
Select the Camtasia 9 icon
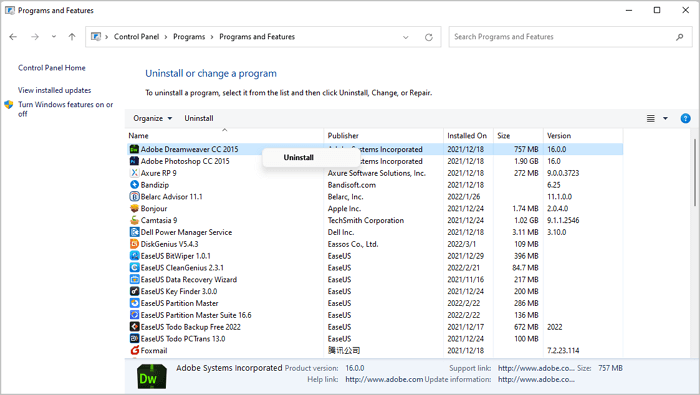point(134,220)
